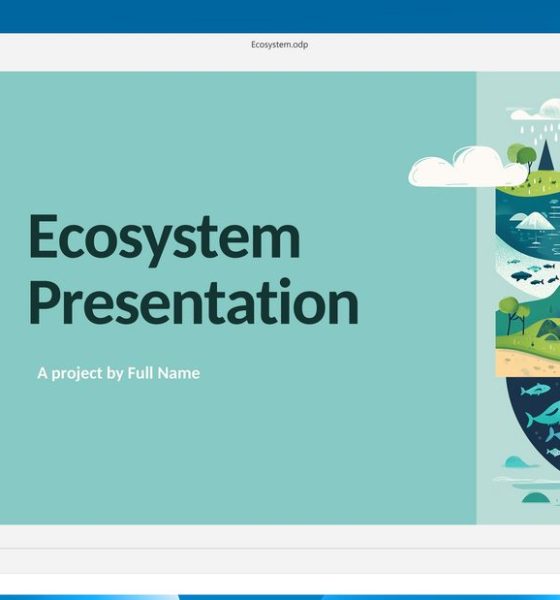Click the Ecosystem.odp file name
The width and height of the screenshot is (560, 600).
coord(279,44)
